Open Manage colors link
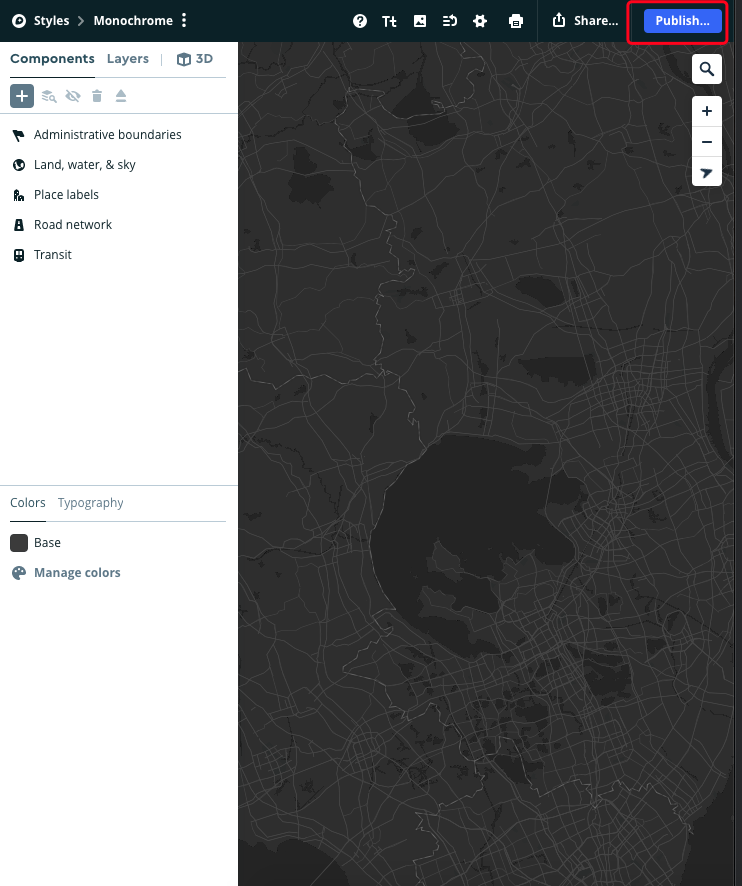Image resolution: width=742 pixels, height=886 pixels. point(77,573)
